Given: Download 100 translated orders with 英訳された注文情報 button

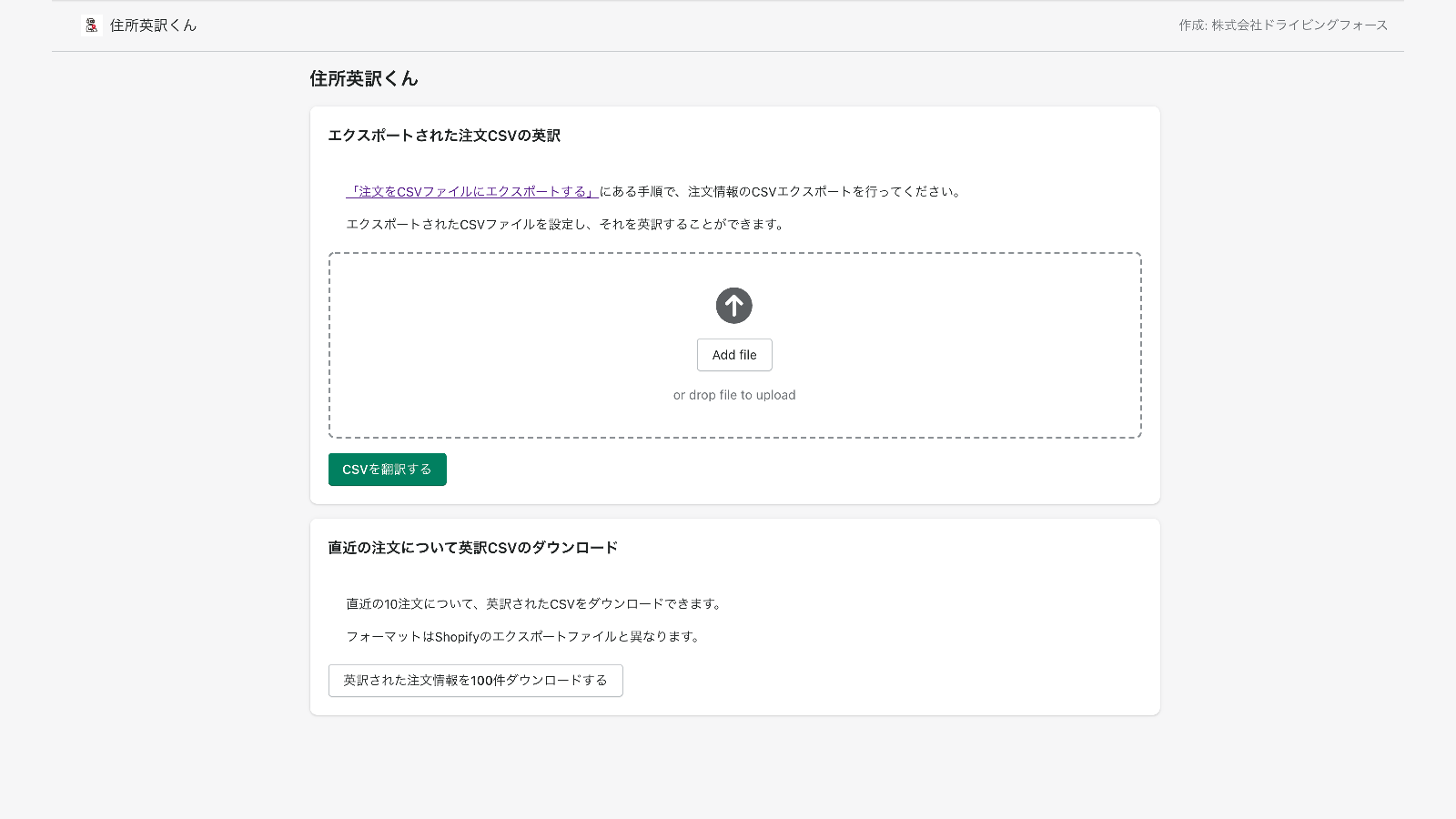Looking at the screenshot, I should (475, 681).
